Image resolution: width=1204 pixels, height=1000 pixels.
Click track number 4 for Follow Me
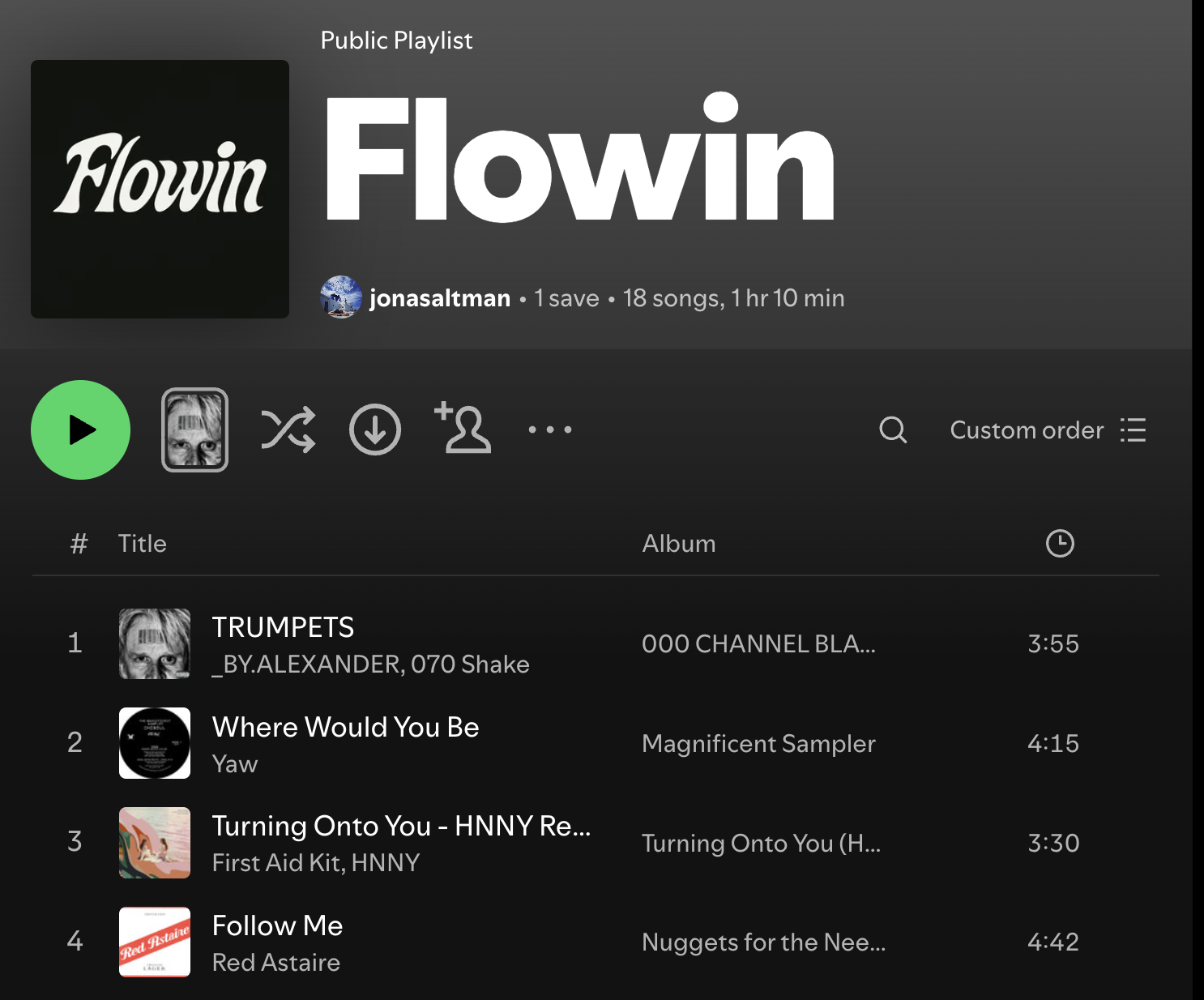point(75,941)
